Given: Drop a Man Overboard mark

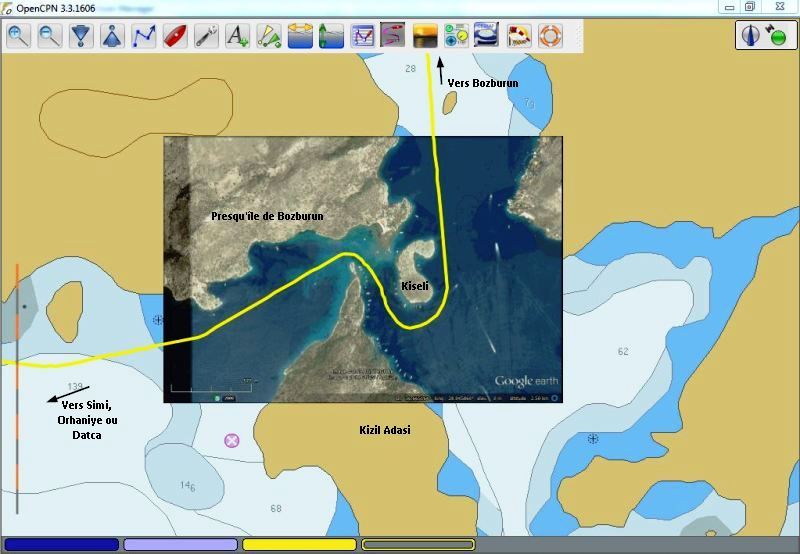Looking at the screenshot, I should tap(519, 36).
